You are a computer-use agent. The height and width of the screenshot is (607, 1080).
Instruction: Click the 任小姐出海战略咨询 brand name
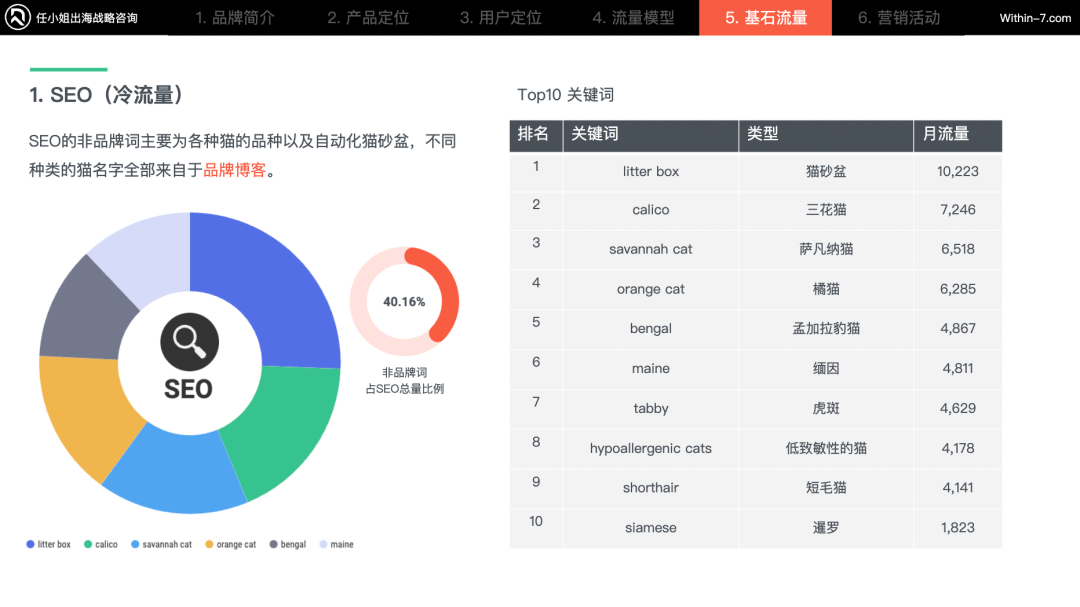[87, 18]
